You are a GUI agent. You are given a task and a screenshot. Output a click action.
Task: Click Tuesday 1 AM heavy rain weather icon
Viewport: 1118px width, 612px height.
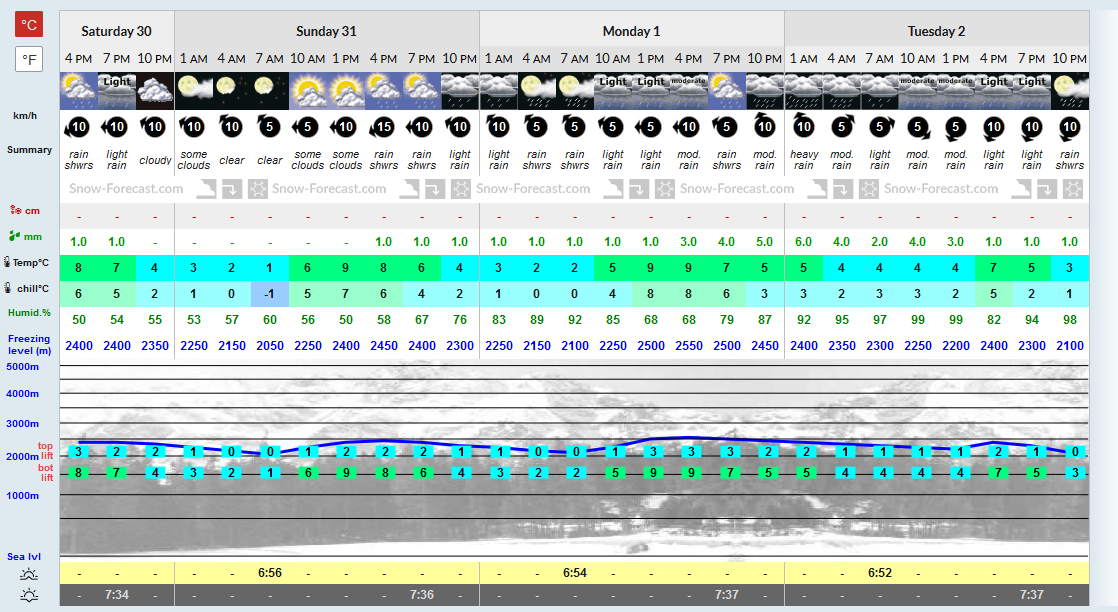point(804,91)
